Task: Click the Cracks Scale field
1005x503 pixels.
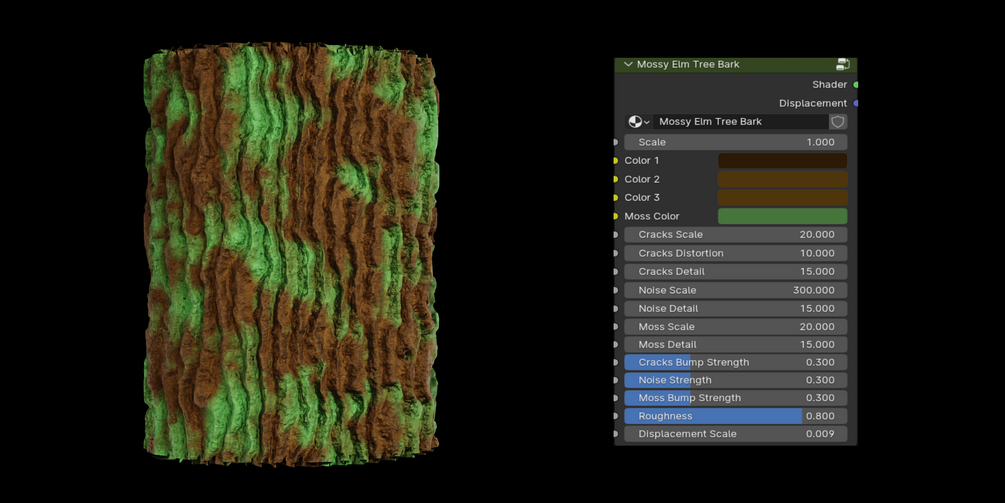Action: point(736,235)
